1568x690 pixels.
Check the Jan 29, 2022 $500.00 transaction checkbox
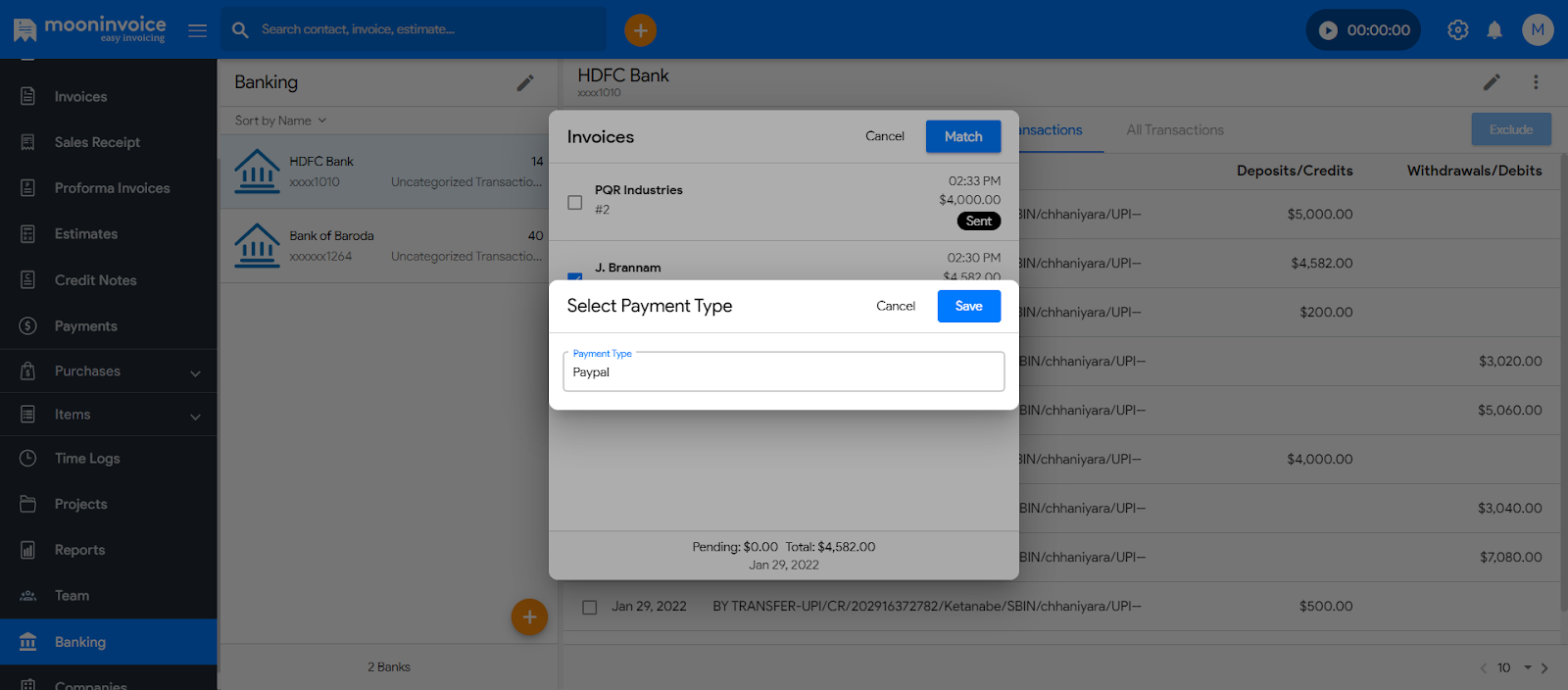[x=590, y=607]
